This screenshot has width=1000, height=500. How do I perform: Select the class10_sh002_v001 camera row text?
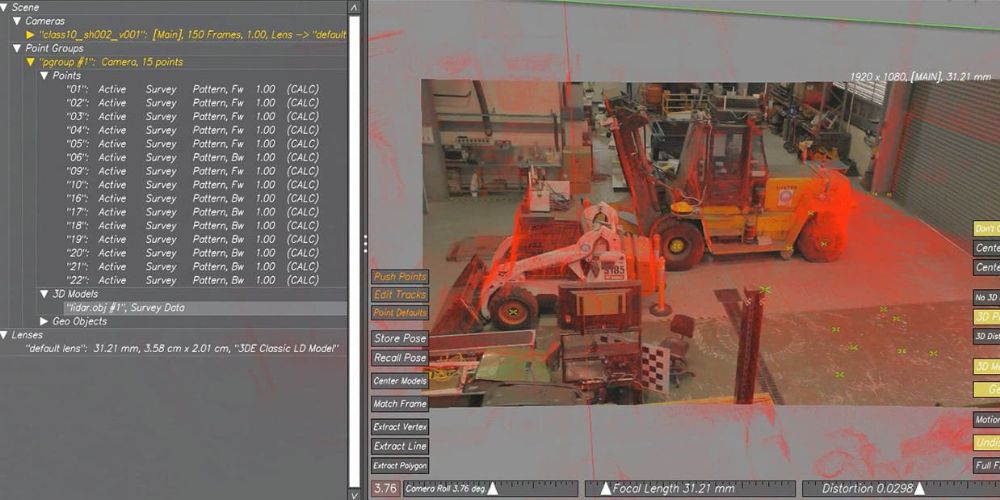[193, 35]
